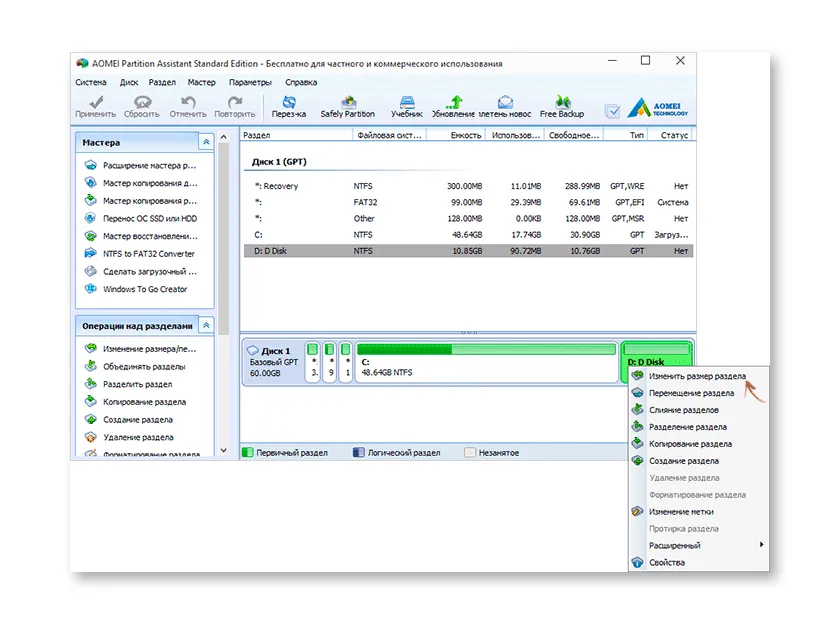The height and width of the screenshot is (624, 840).
Task: Collapse the Операции над разделами panel
Action: pyautogui.click(x=206, y=325)
